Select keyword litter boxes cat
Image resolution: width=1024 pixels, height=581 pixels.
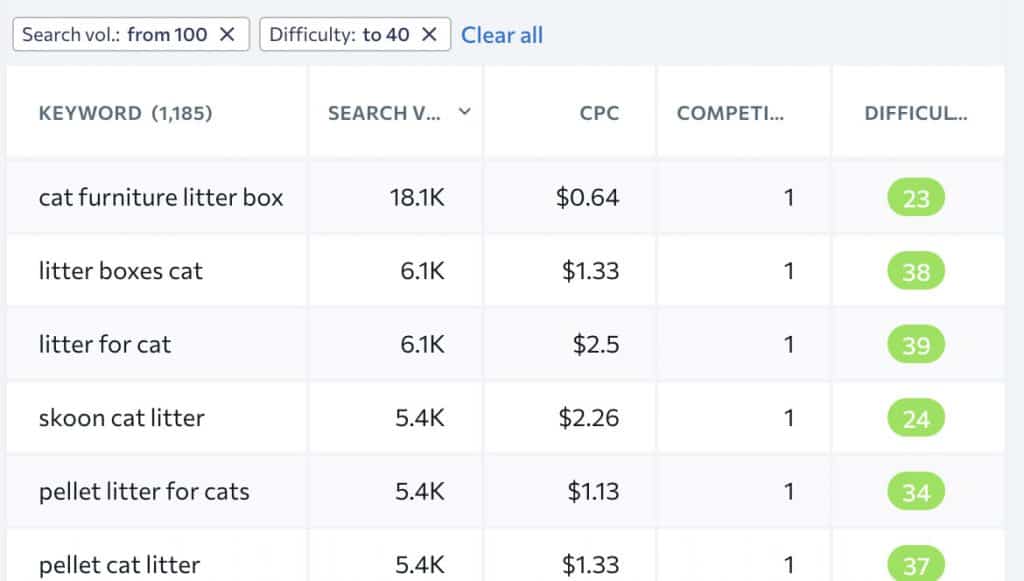121,271
